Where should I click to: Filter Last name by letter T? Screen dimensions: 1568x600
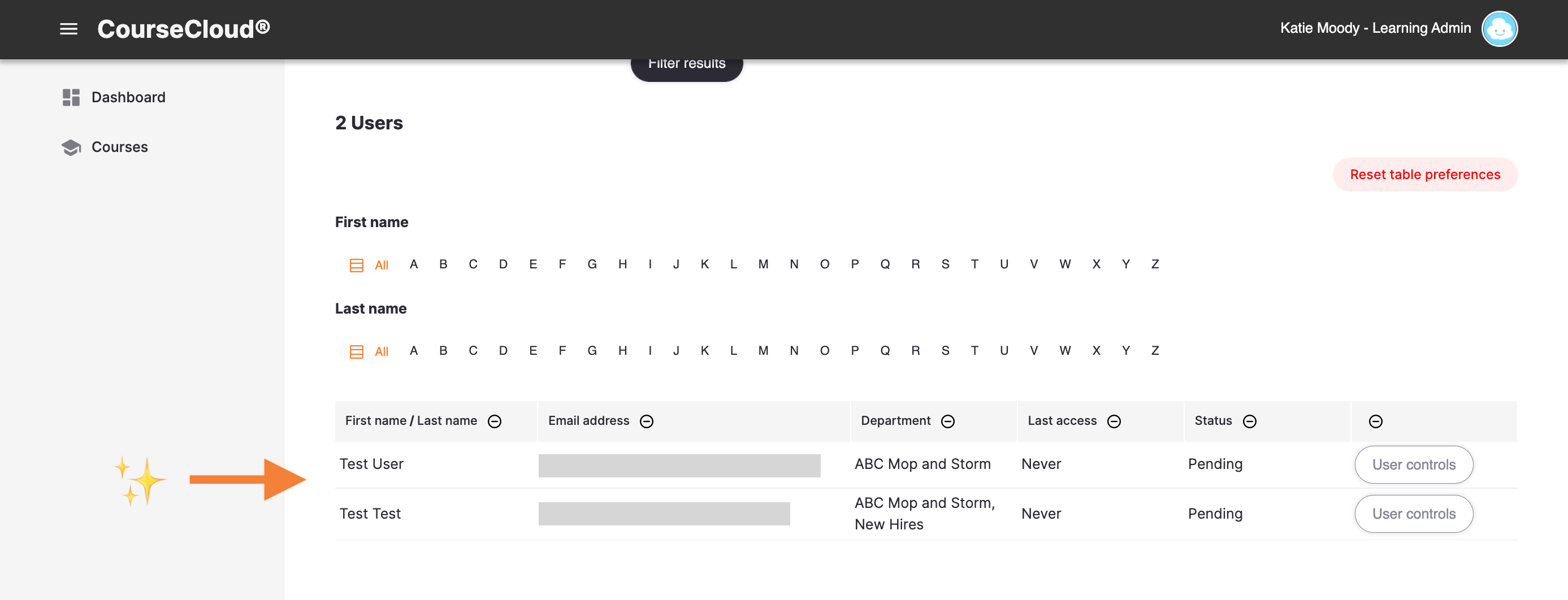pos(974,350)
